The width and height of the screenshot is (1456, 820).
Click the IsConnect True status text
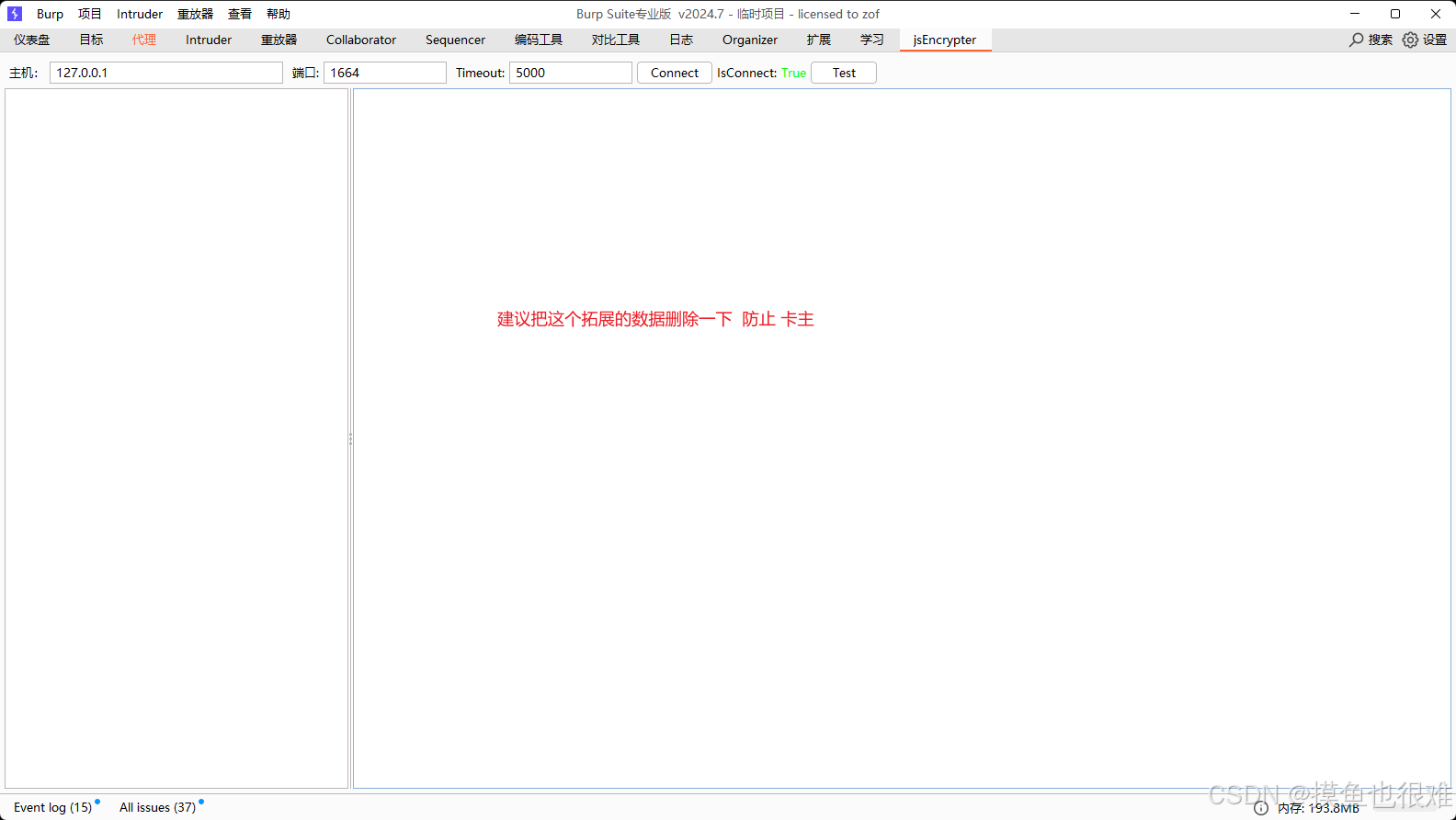[761, 73]
